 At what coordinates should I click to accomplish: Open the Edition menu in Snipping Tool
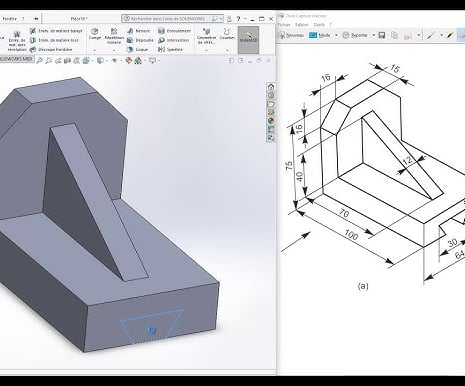click(302, 25)
